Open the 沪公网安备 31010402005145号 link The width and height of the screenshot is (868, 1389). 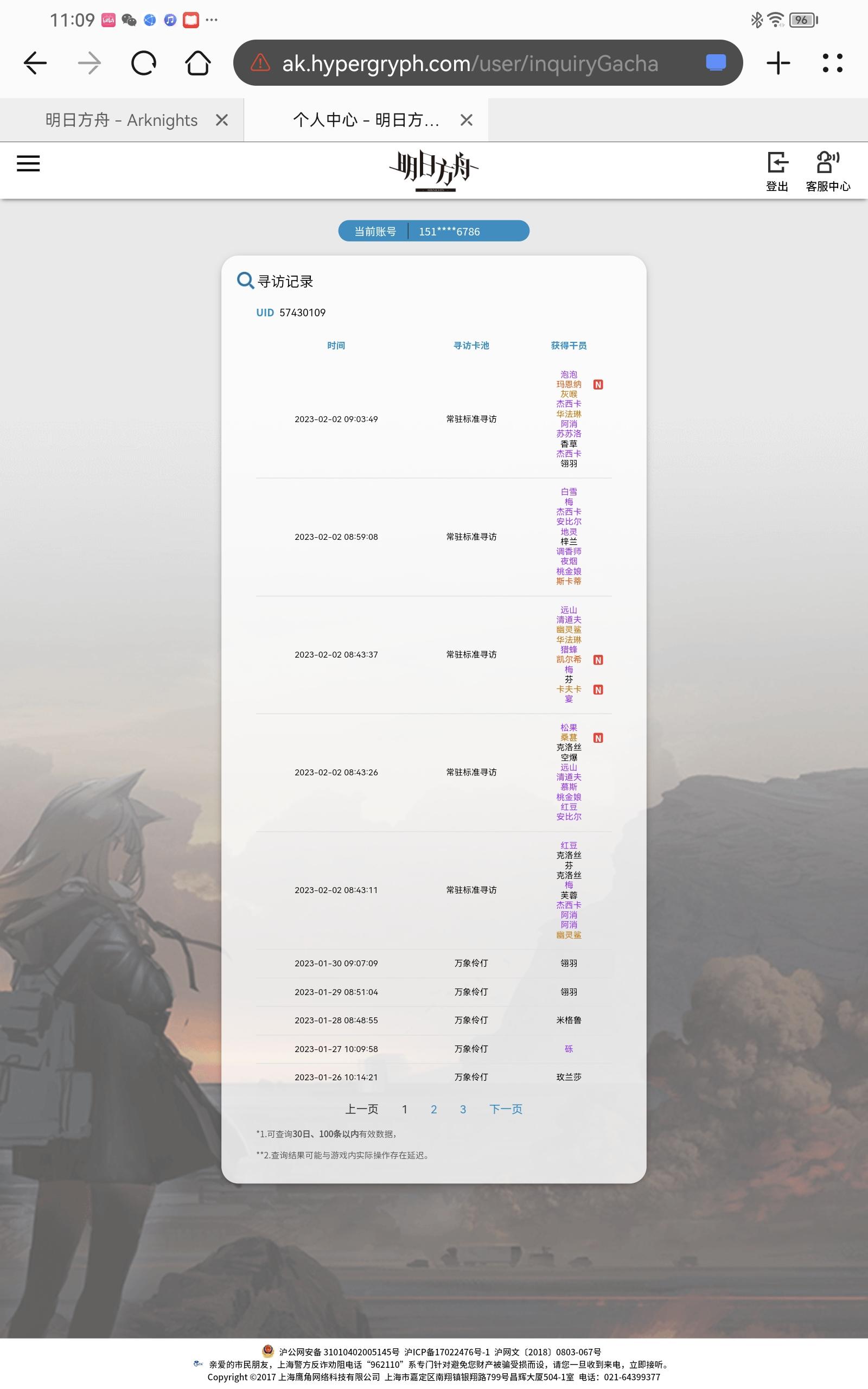tap(339, 1352)
